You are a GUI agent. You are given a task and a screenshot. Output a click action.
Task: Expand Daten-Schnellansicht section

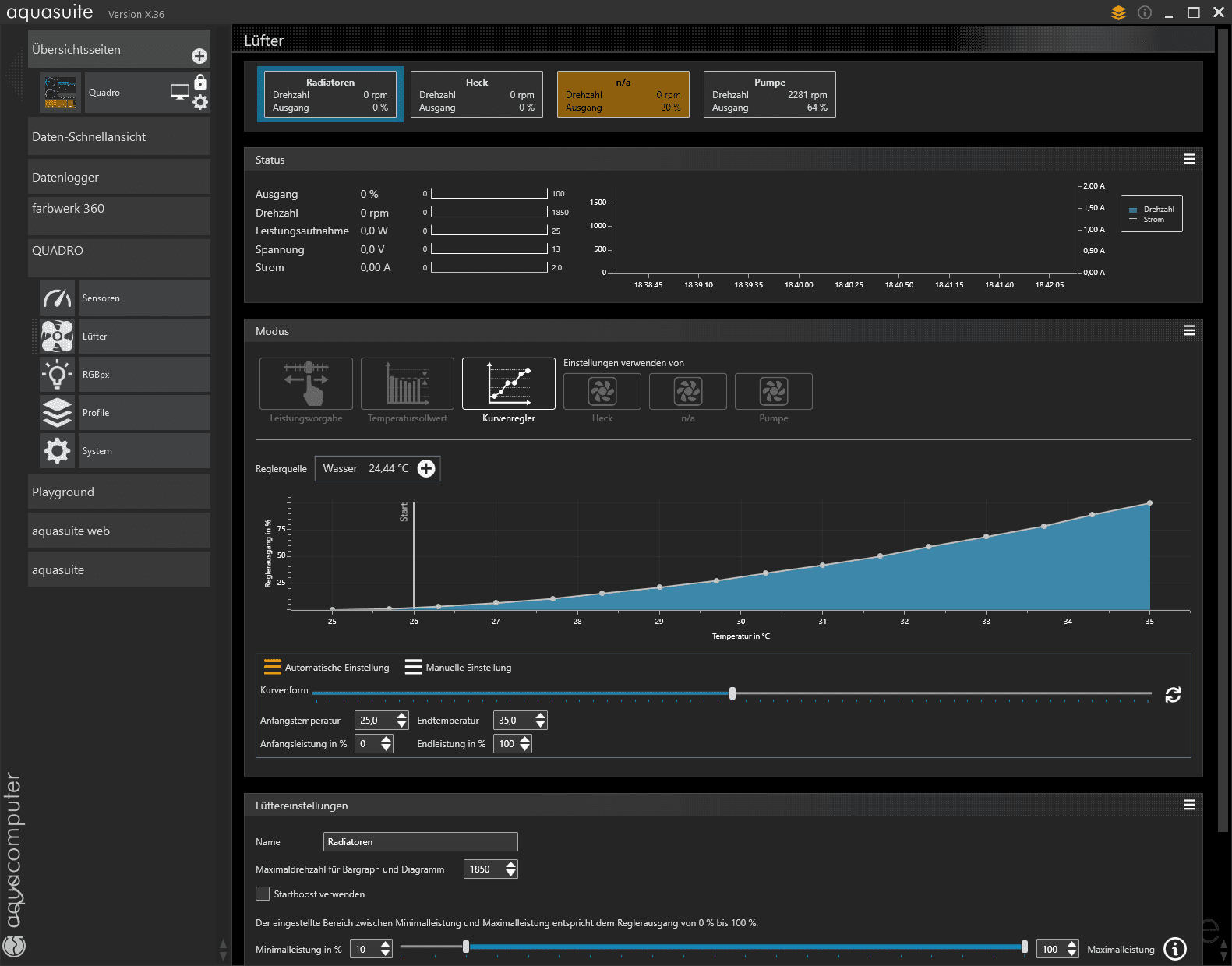pos(119,136)
